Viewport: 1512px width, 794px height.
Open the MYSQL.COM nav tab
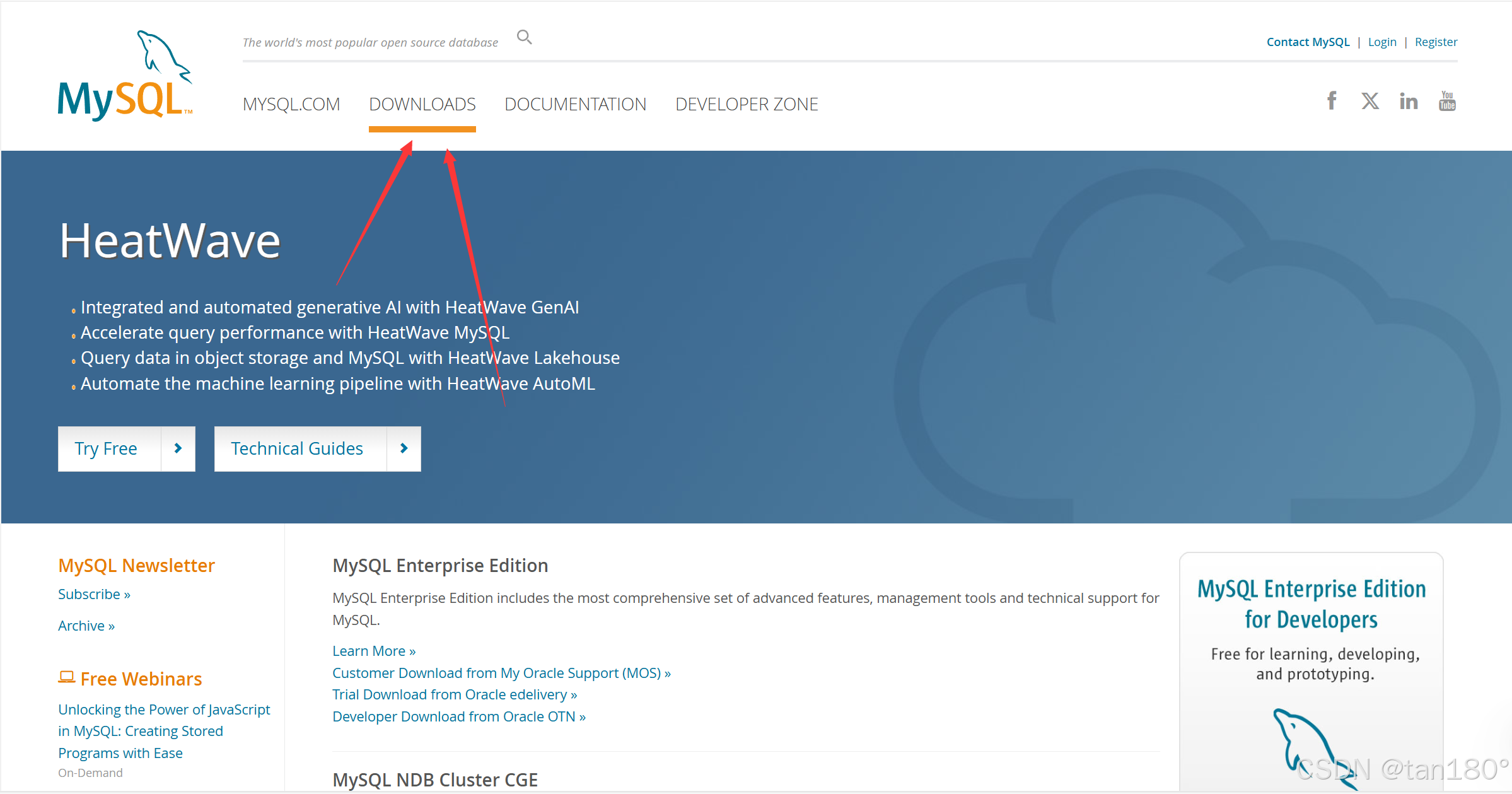coord(291,104)
